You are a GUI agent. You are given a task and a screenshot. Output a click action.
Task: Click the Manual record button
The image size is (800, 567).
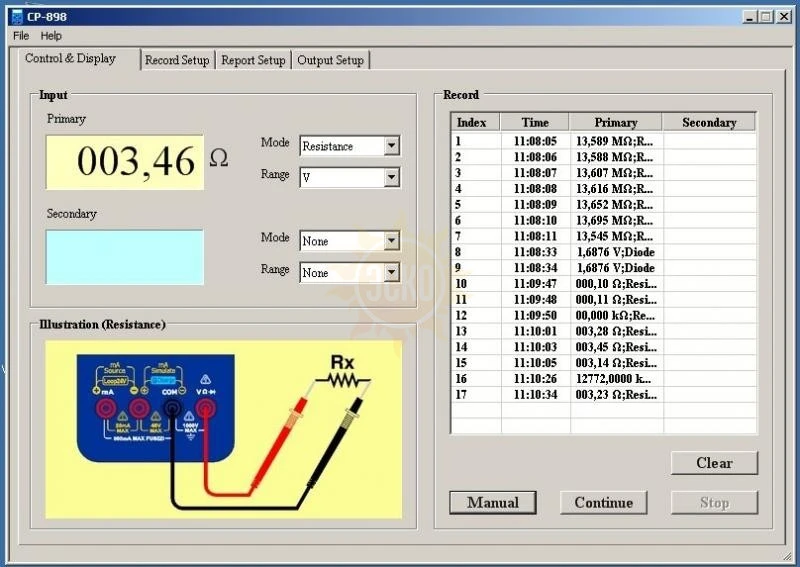493,503
